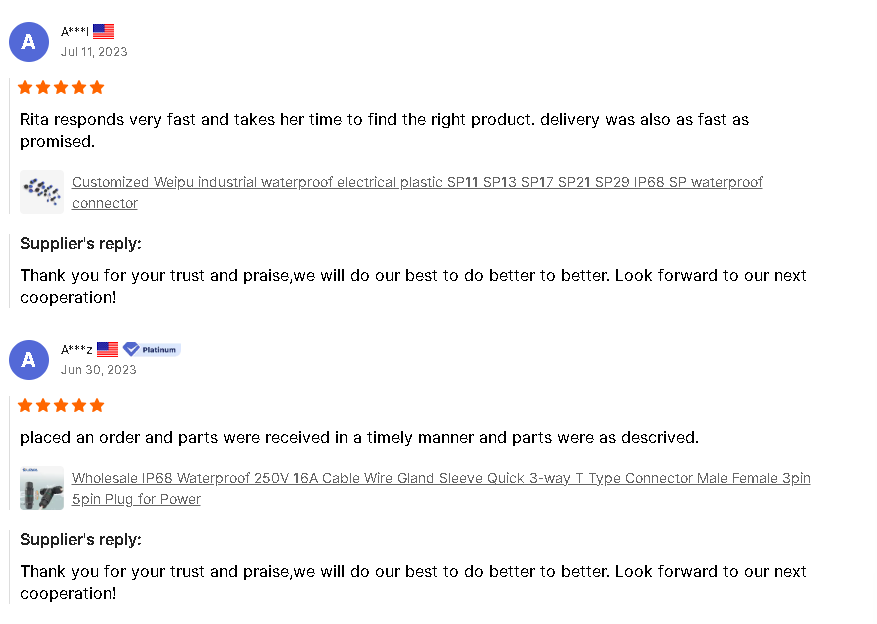Screen dimensions: 877x624
Task: Click the fifth star in A***l's rating
Action: pyautogui.click(x=97, y=88)
